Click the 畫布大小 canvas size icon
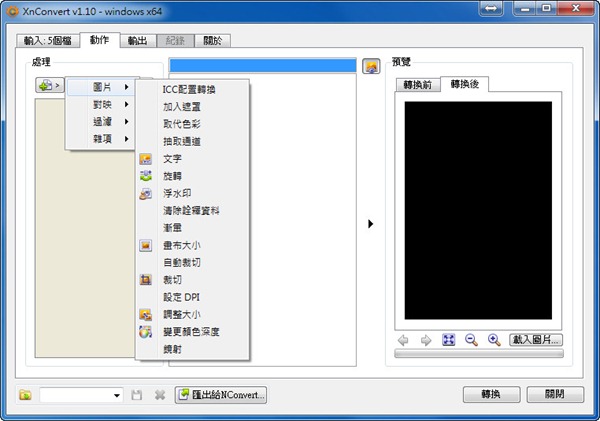The image size is (600, 421). click(145, 245)
